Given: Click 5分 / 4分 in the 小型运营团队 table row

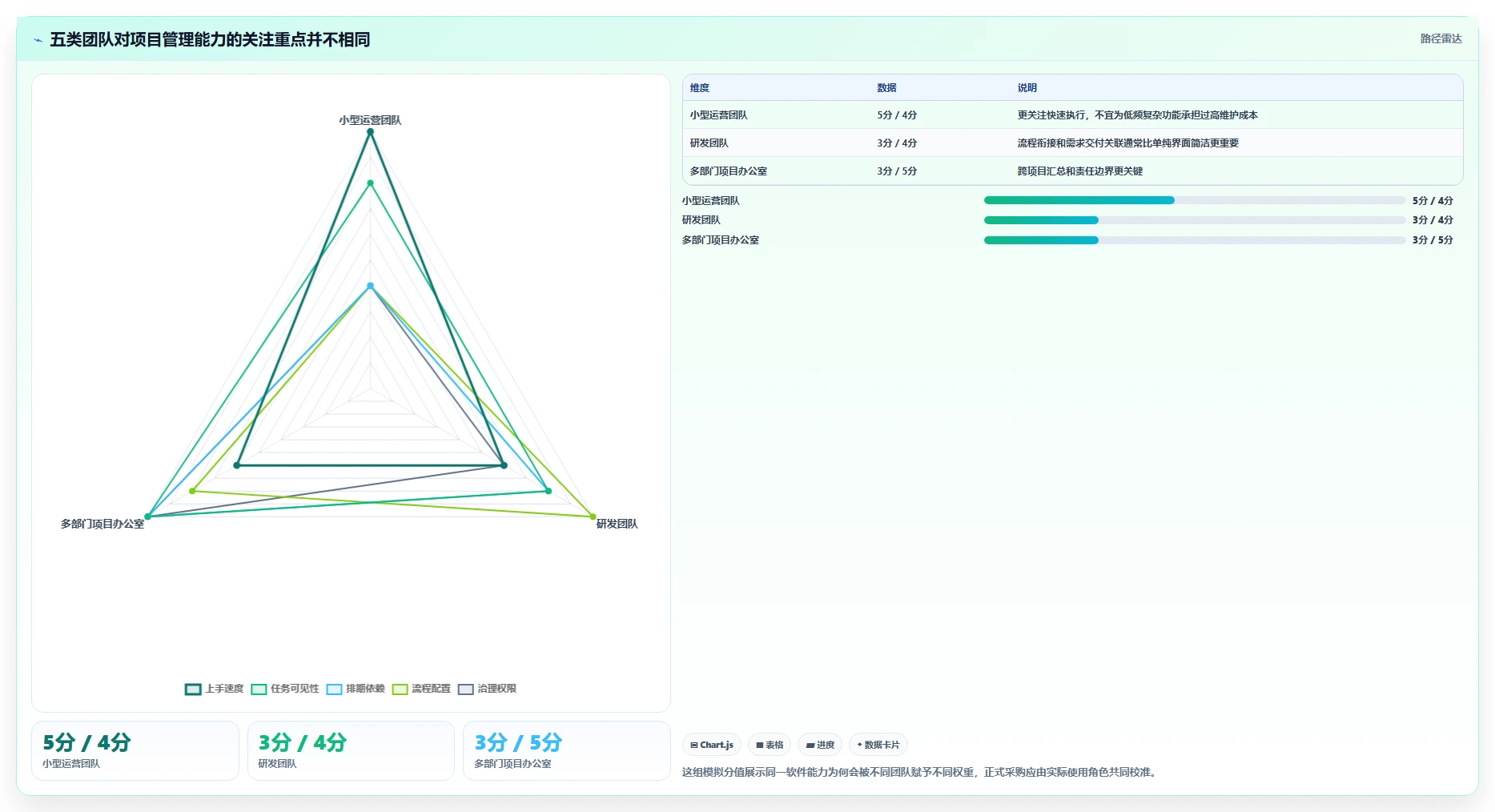Looking at the screenshot, I should pyautogui.click(x=897, y=115).
